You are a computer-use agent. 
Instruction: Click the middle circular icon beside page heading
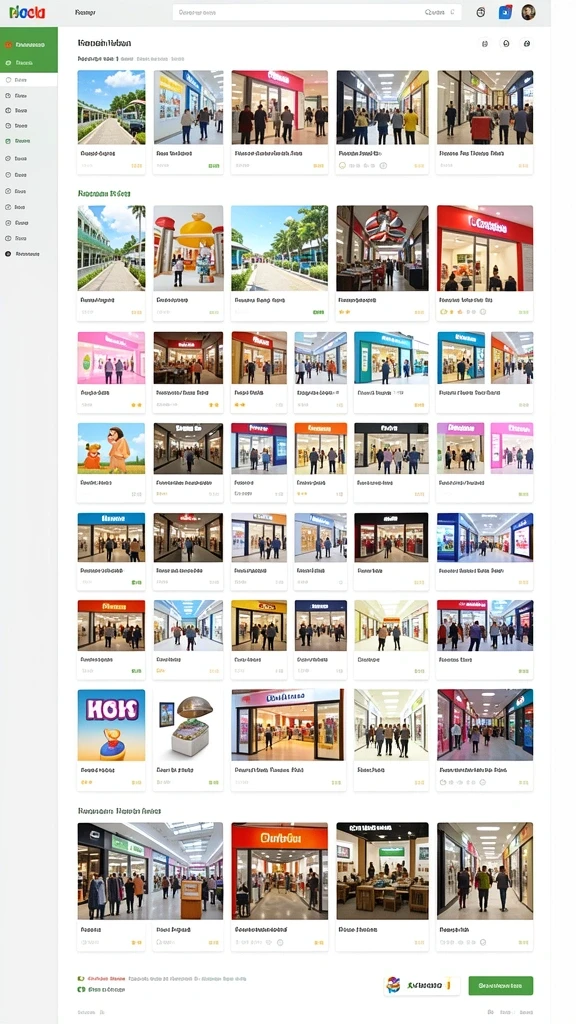click(x=505, y=44)
